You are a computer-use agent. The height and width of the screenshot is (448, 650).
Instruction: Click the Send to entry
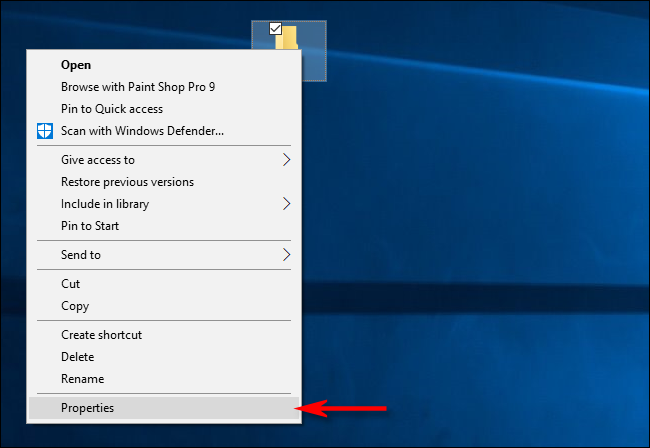[81, 255]
